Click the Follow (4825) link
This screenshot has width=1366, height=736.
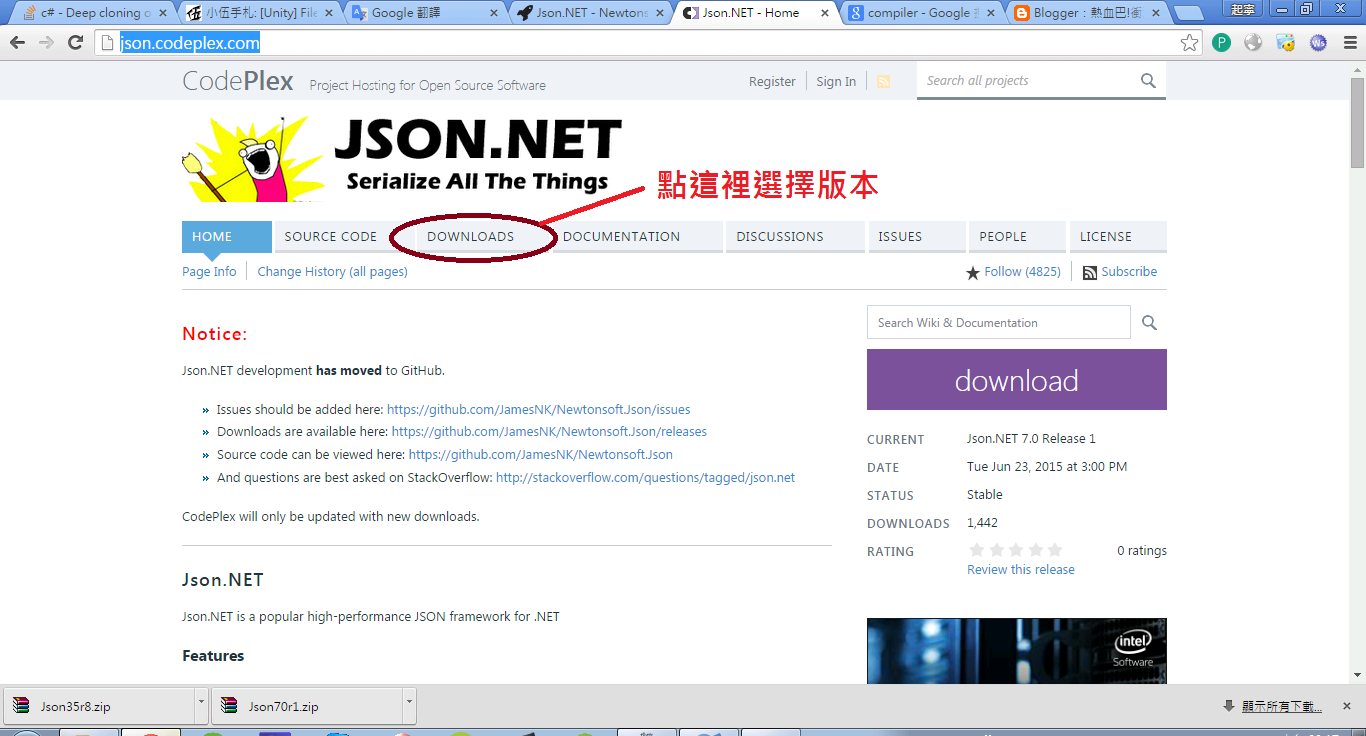(x=1022, y=272)
